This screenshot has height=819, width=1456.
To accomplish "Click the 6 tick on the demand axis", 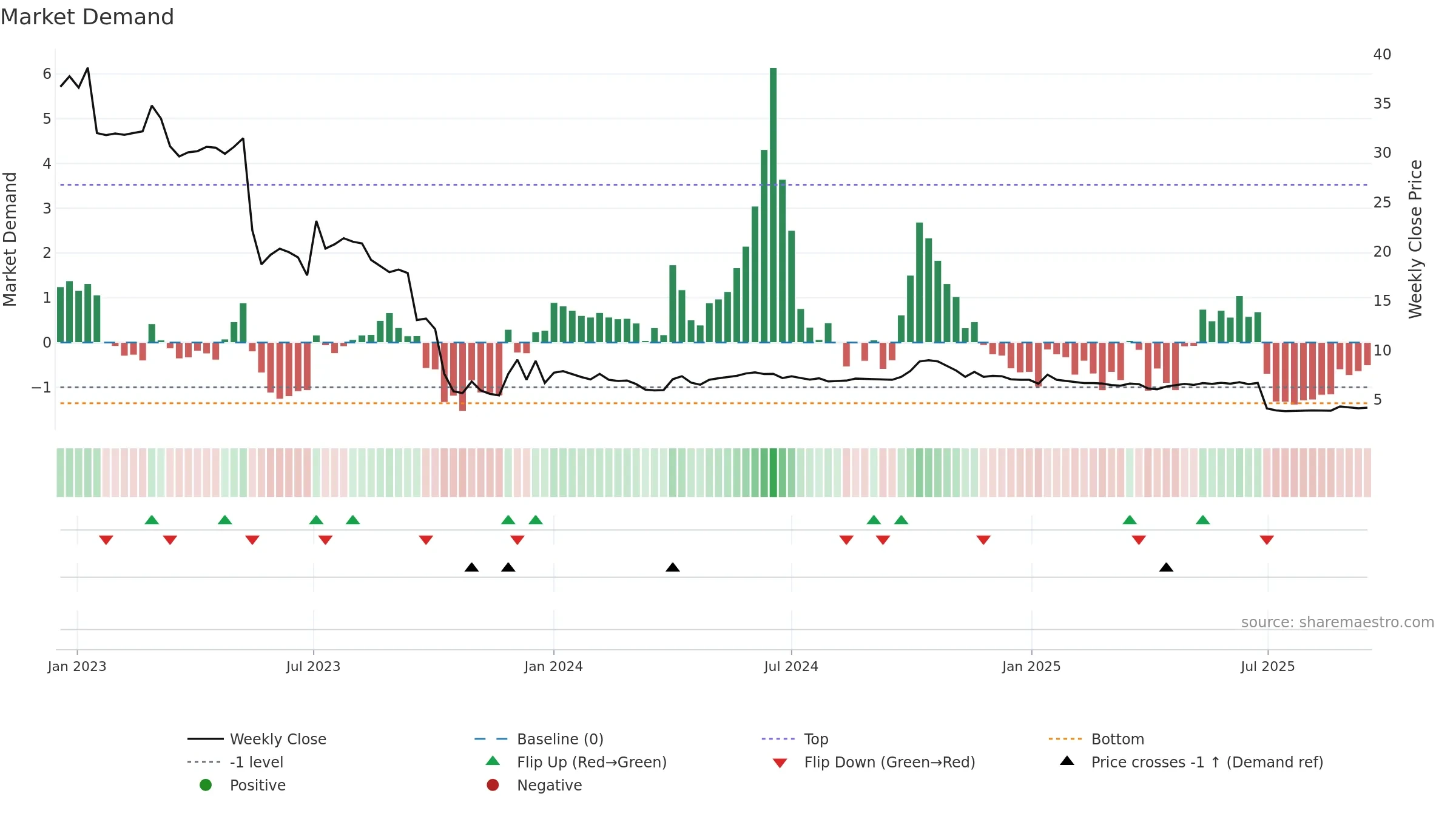I will (x=47, y=74).
